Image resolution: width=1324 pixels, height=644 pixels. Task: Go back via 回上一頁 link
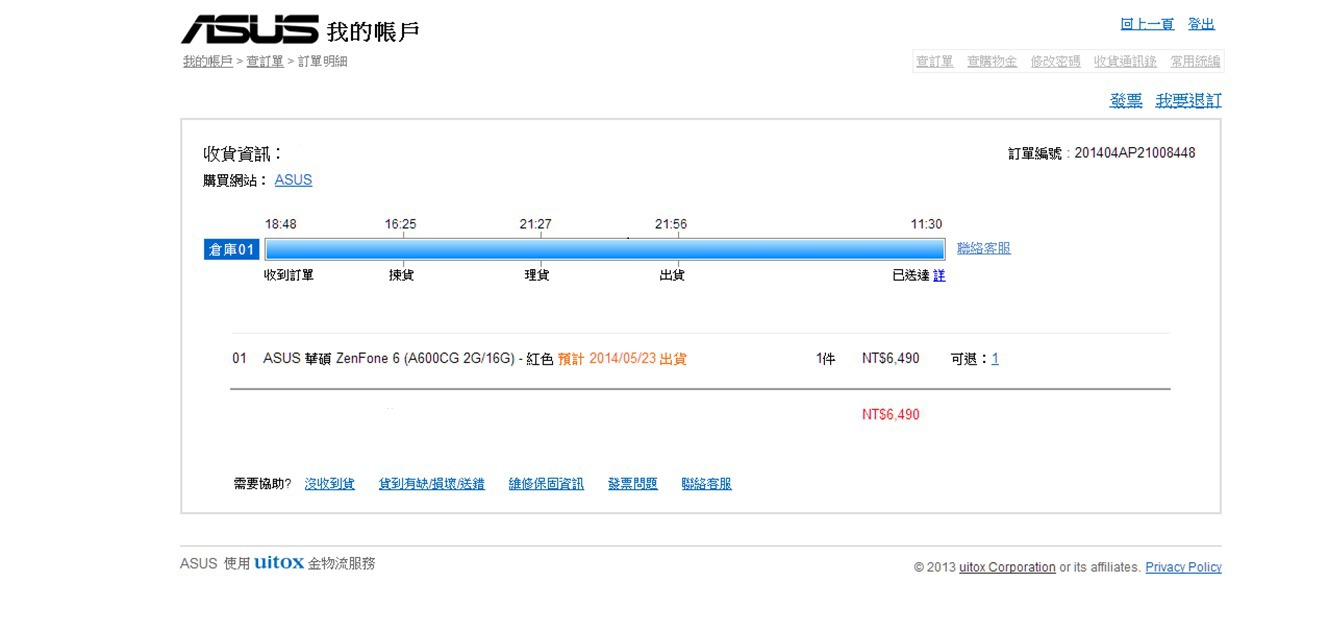[1147, 24]
